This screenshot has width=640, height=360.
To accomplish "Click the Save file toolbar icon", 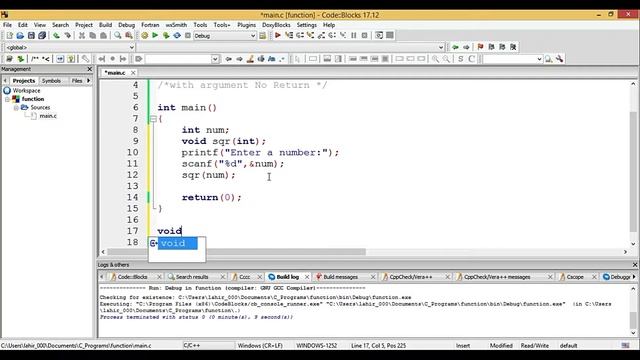I will [x=31, y=36].
